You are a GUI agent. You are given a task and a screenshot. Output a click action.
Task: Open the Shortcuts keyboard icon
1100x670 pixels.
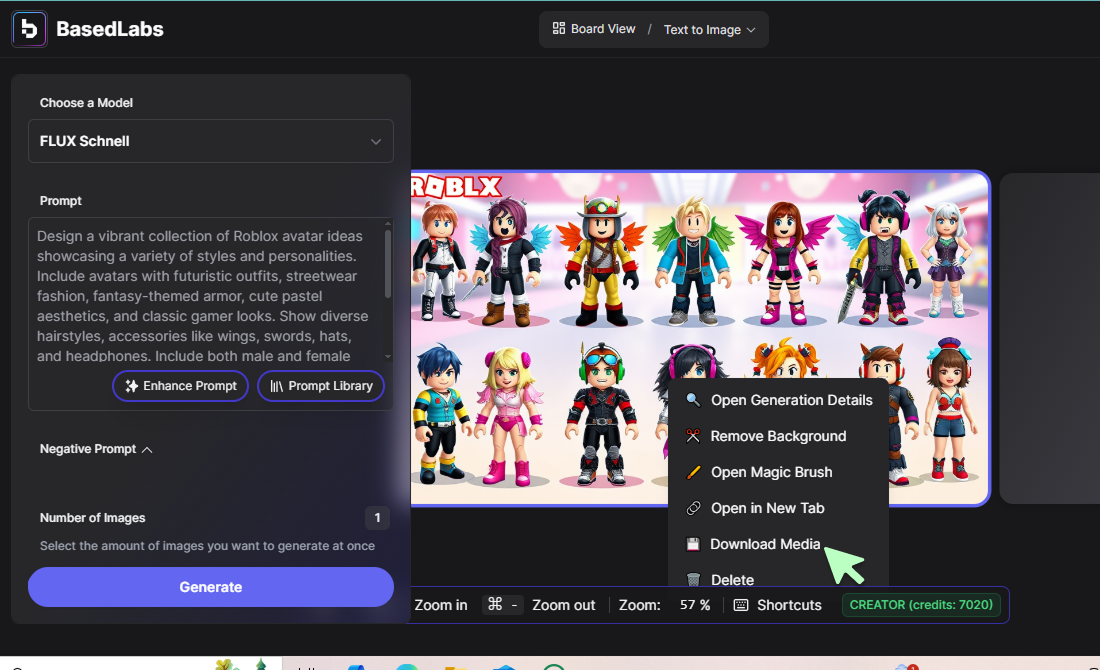click(741, 605)
